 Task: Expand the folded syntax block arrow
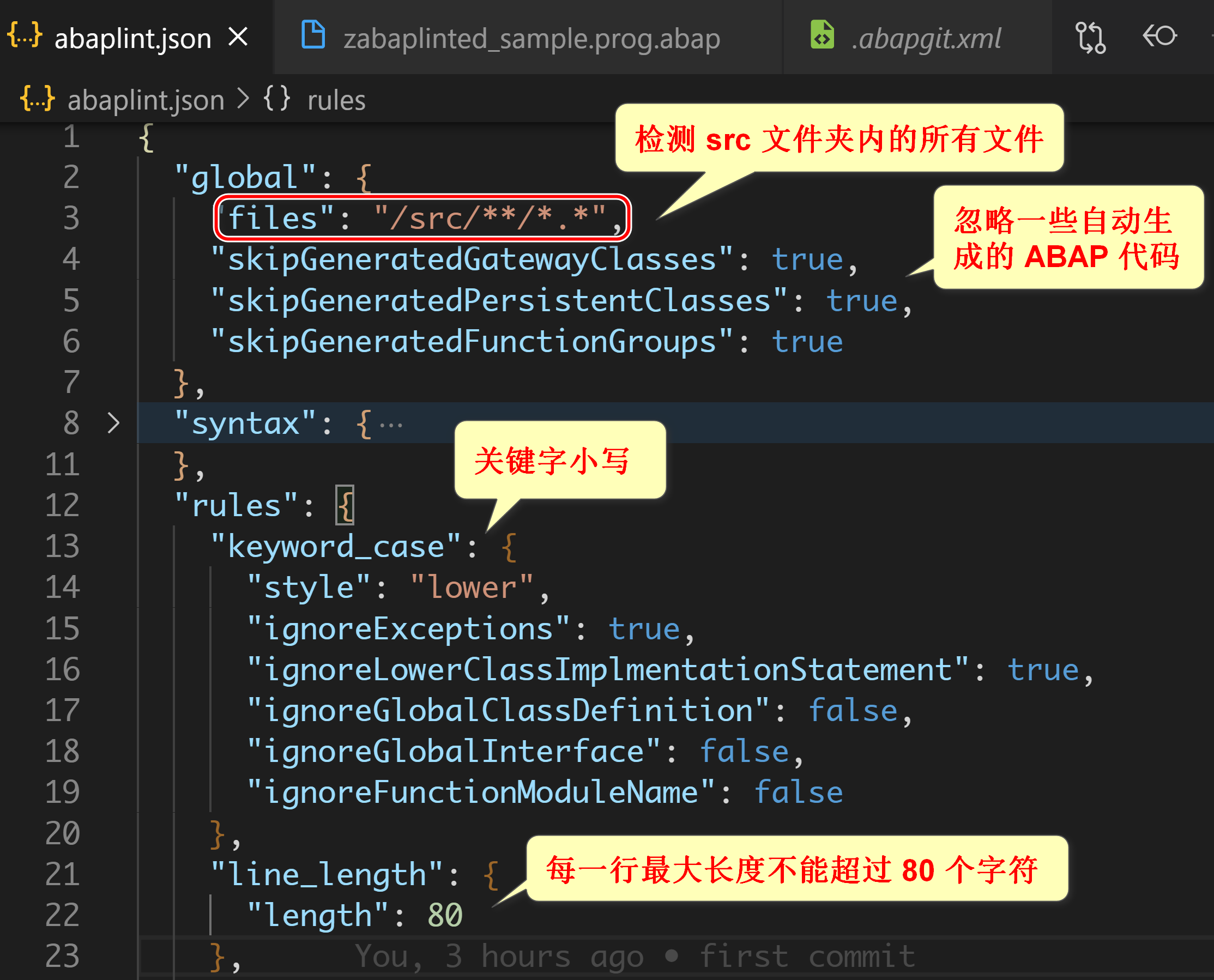(x=113, y=423)
